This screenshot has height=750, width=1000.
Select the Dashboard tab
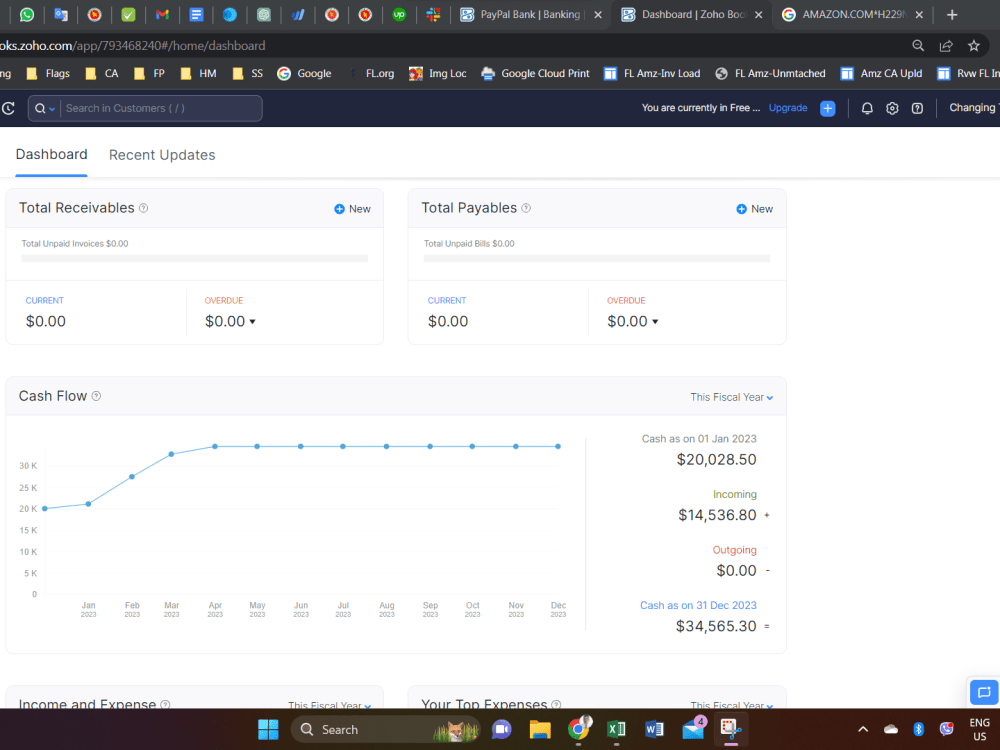(x=52, y=154)
